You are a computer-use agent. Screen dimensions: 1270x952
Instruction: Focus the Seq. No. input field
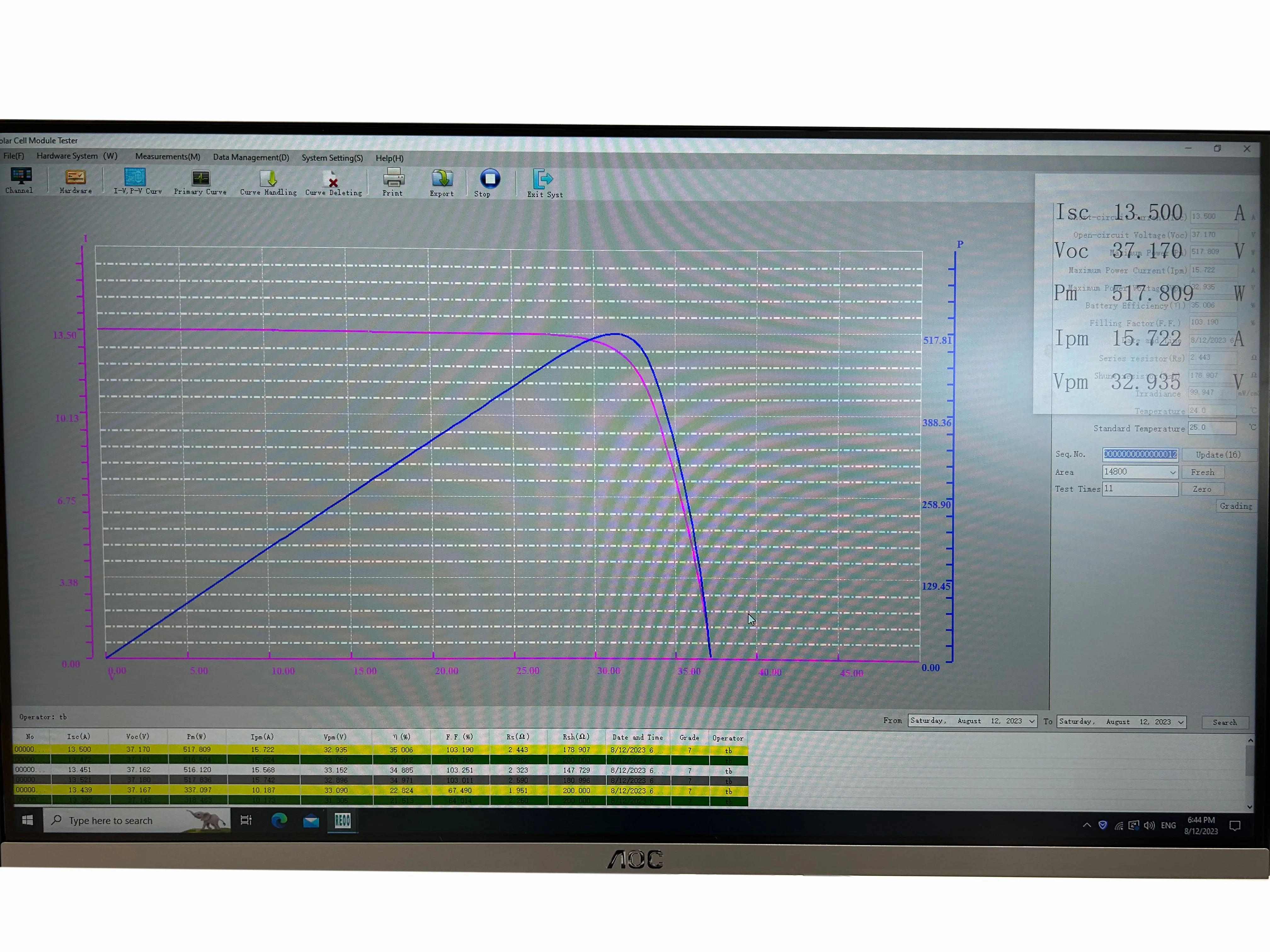tap(1140, 454)
